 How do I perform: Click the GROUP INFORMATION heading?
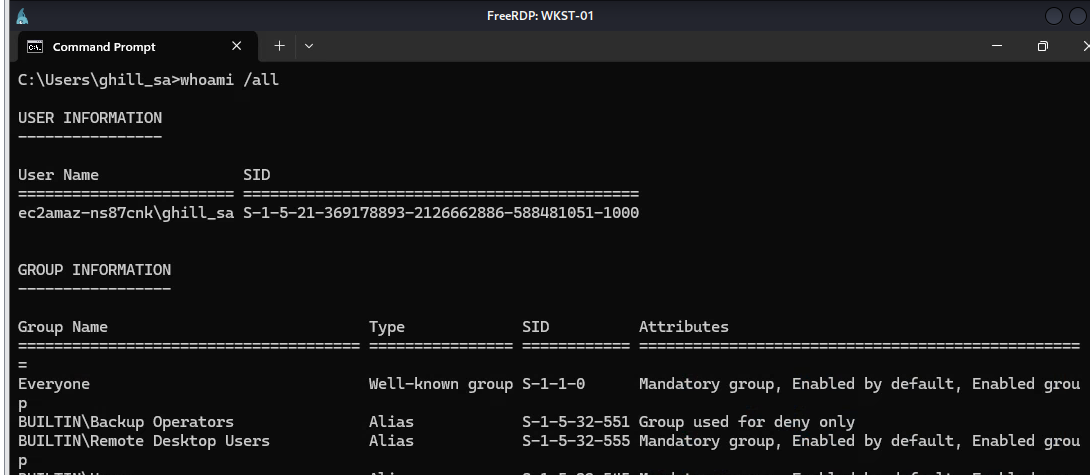click(x=94, y=270)
